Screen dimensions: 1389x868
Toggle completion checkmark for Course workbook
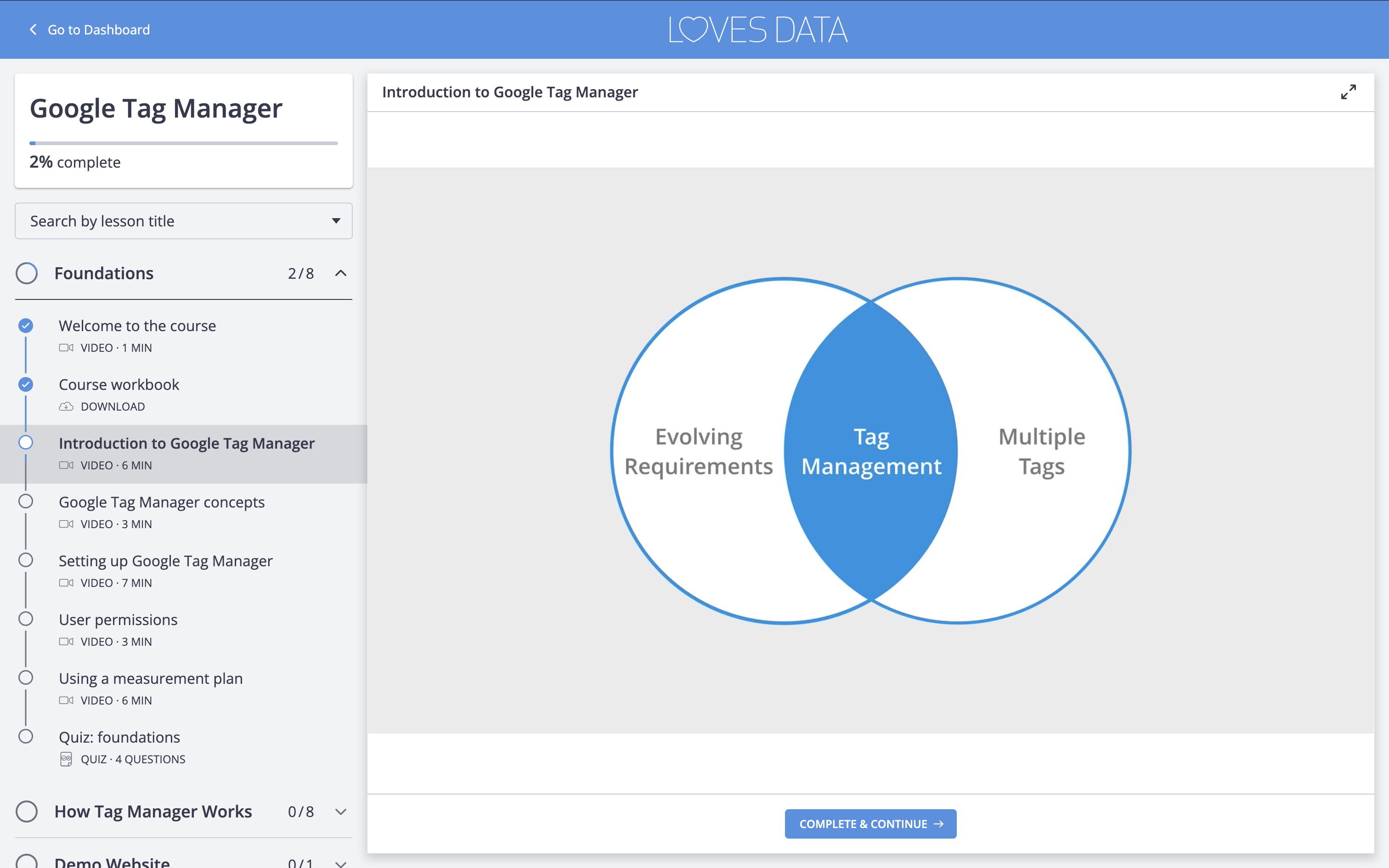[x=25, y=385]
